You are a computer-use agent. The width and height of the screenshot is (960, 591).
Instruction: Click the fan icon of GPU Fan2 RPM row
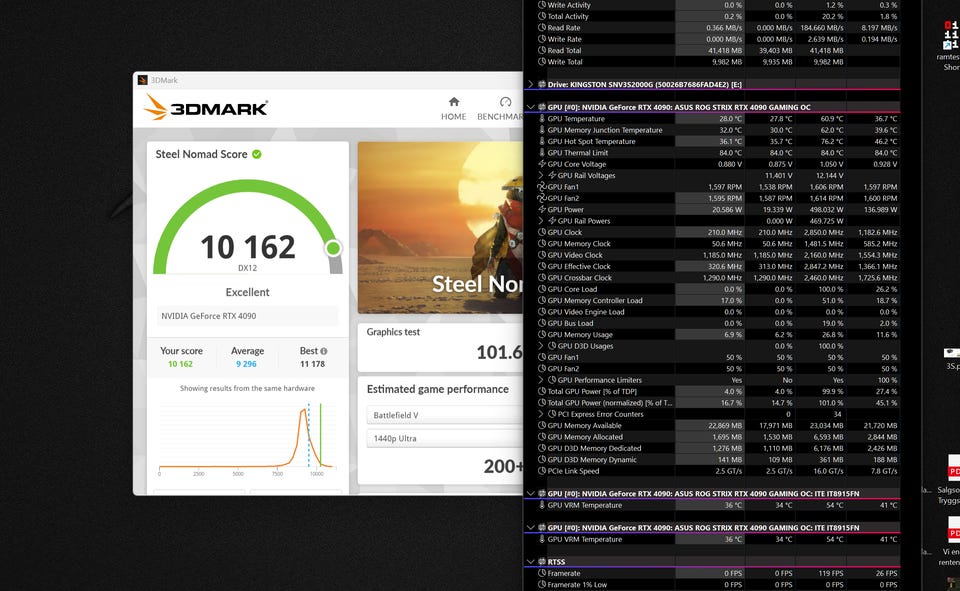pos(541,198)
